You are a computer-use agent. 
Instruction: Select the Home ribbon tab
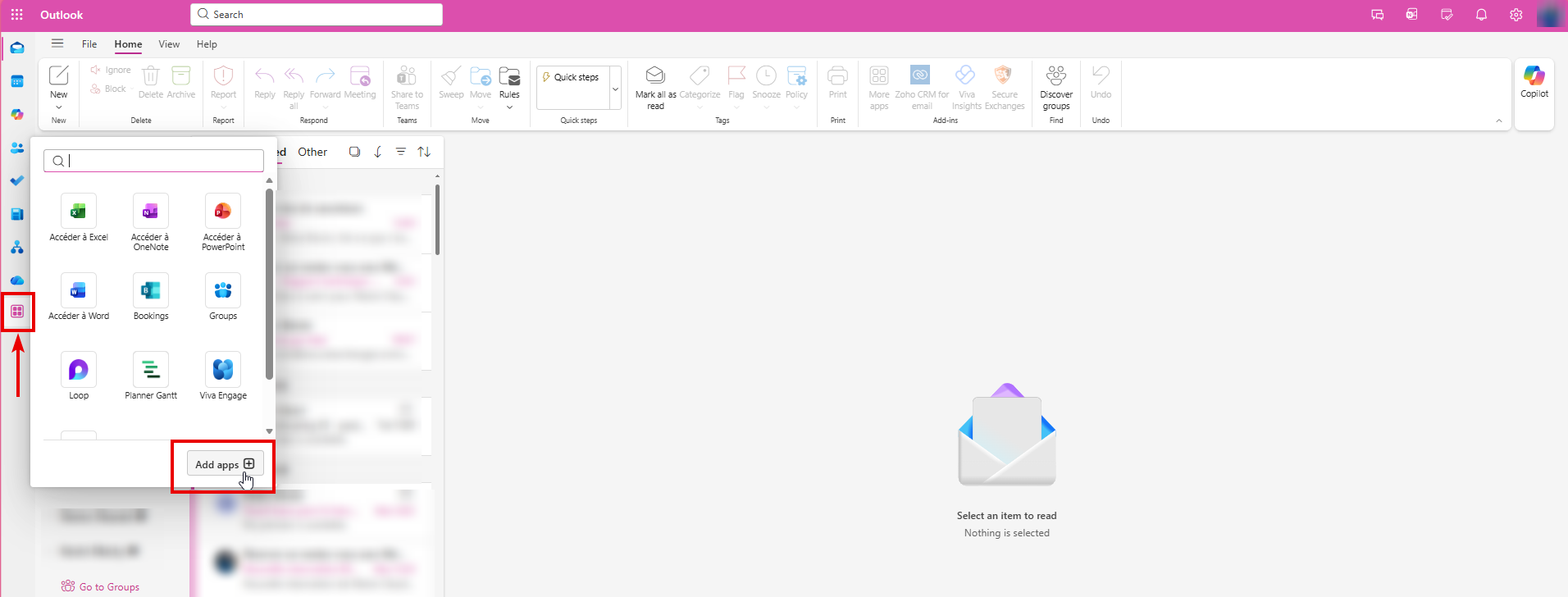128,44
